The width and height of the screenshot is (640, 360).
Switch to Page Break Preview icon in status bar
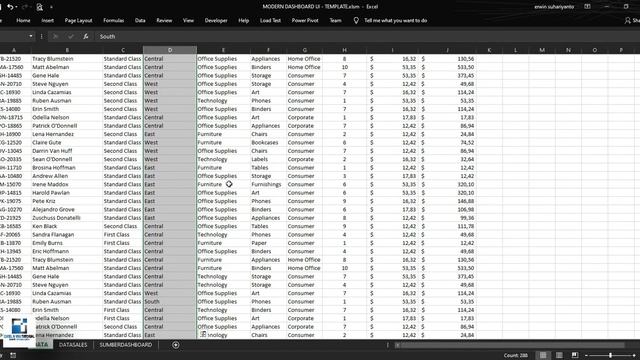click(575, 355)
